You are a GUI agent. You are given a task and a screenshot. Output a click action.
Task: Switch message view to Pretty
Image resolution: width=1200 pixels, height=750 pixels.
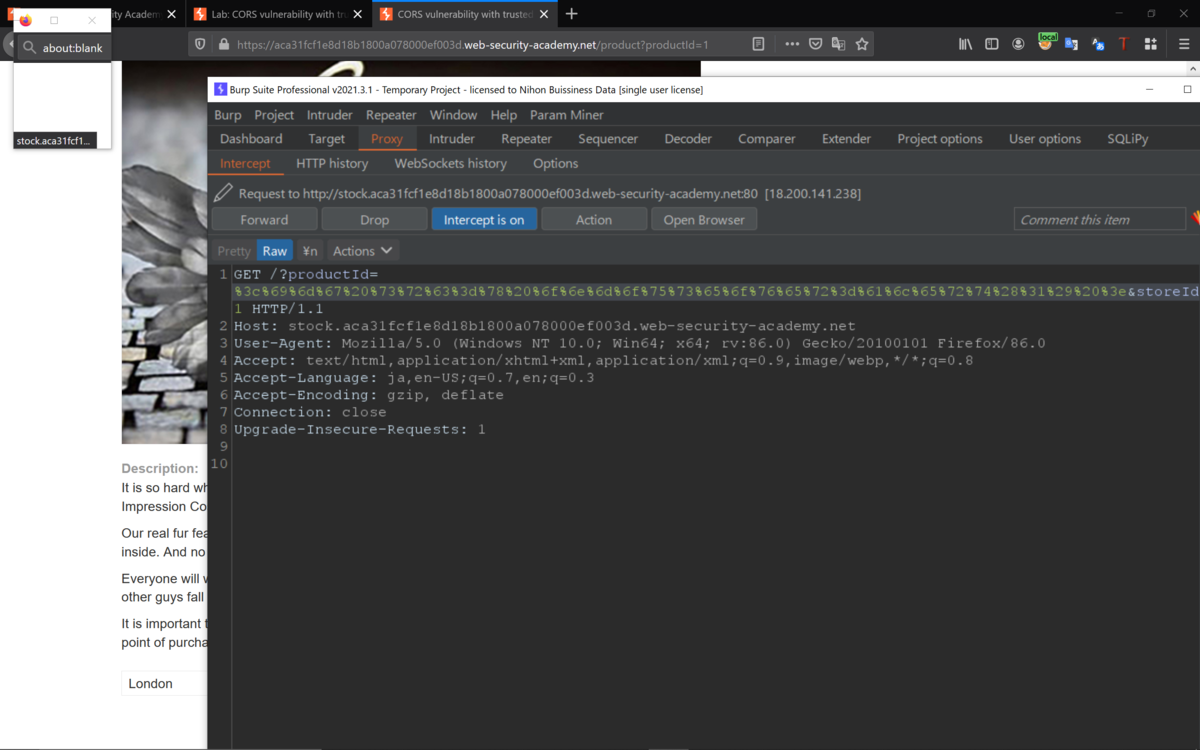[234, 250]
